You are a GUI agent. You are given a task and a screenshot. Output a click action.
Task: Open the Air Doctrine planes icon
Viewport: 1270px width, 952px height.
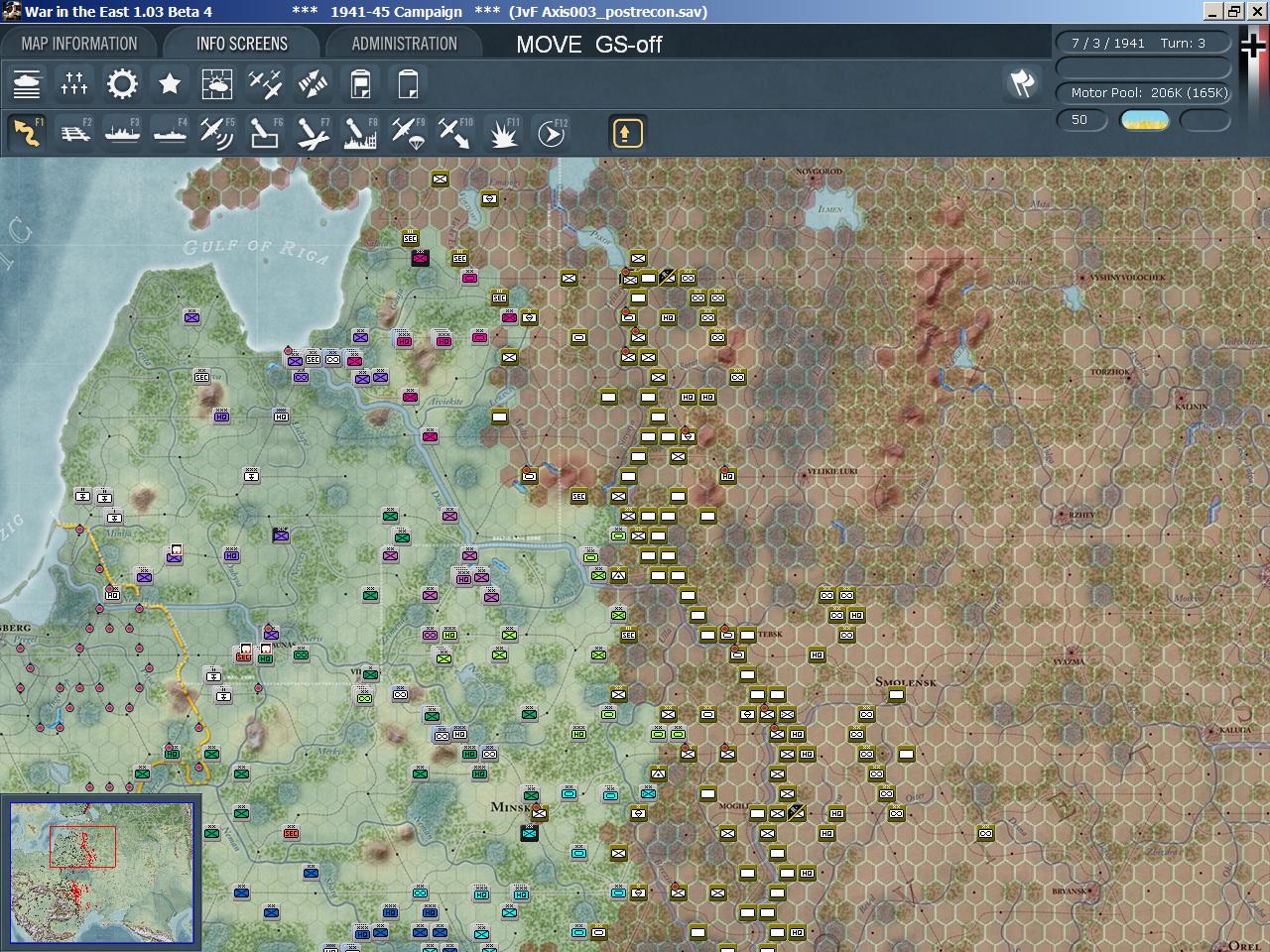click(265, 84)
